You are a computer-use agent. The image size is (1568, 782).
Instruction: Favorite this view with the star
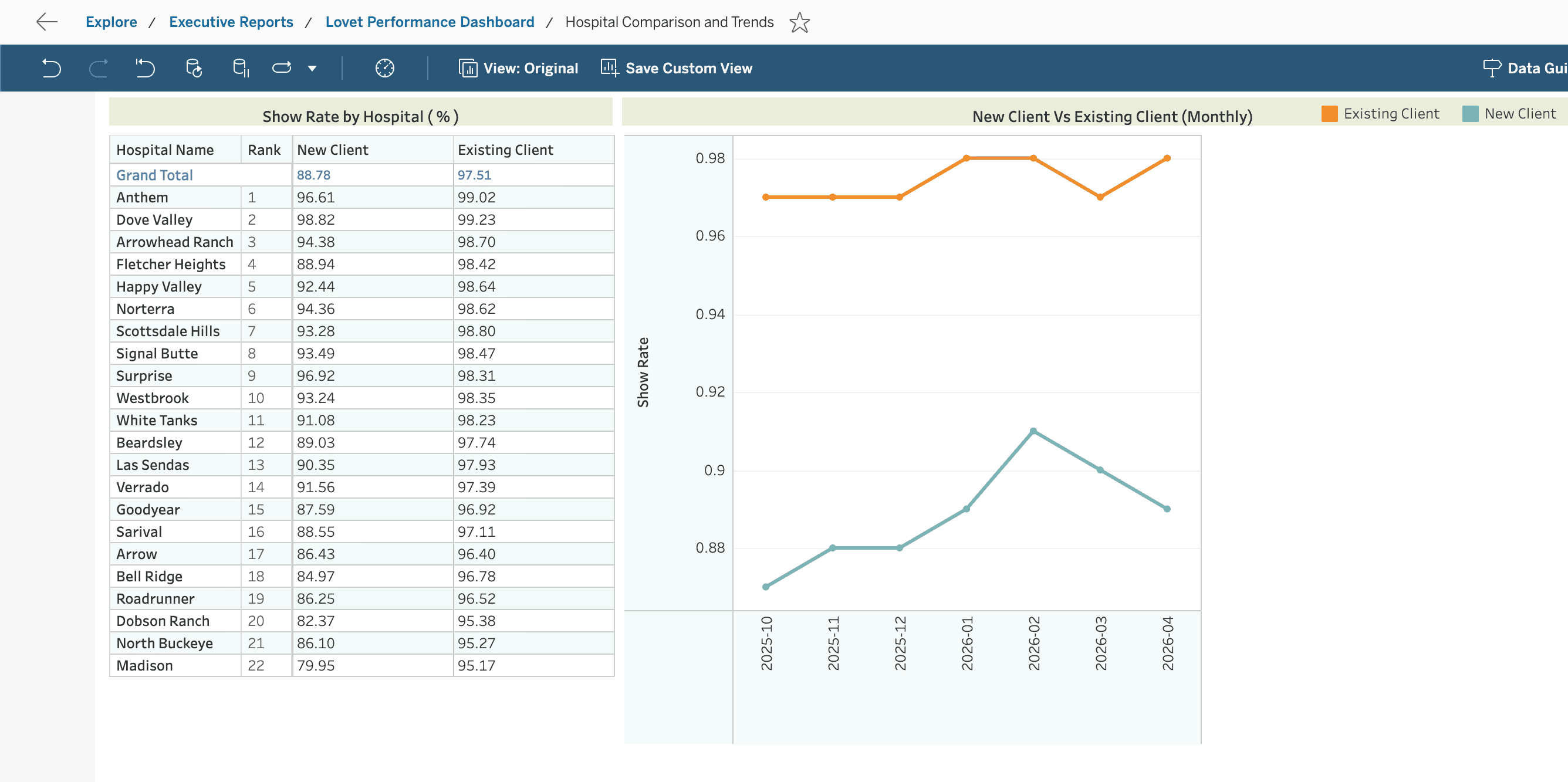pos(799,22)
